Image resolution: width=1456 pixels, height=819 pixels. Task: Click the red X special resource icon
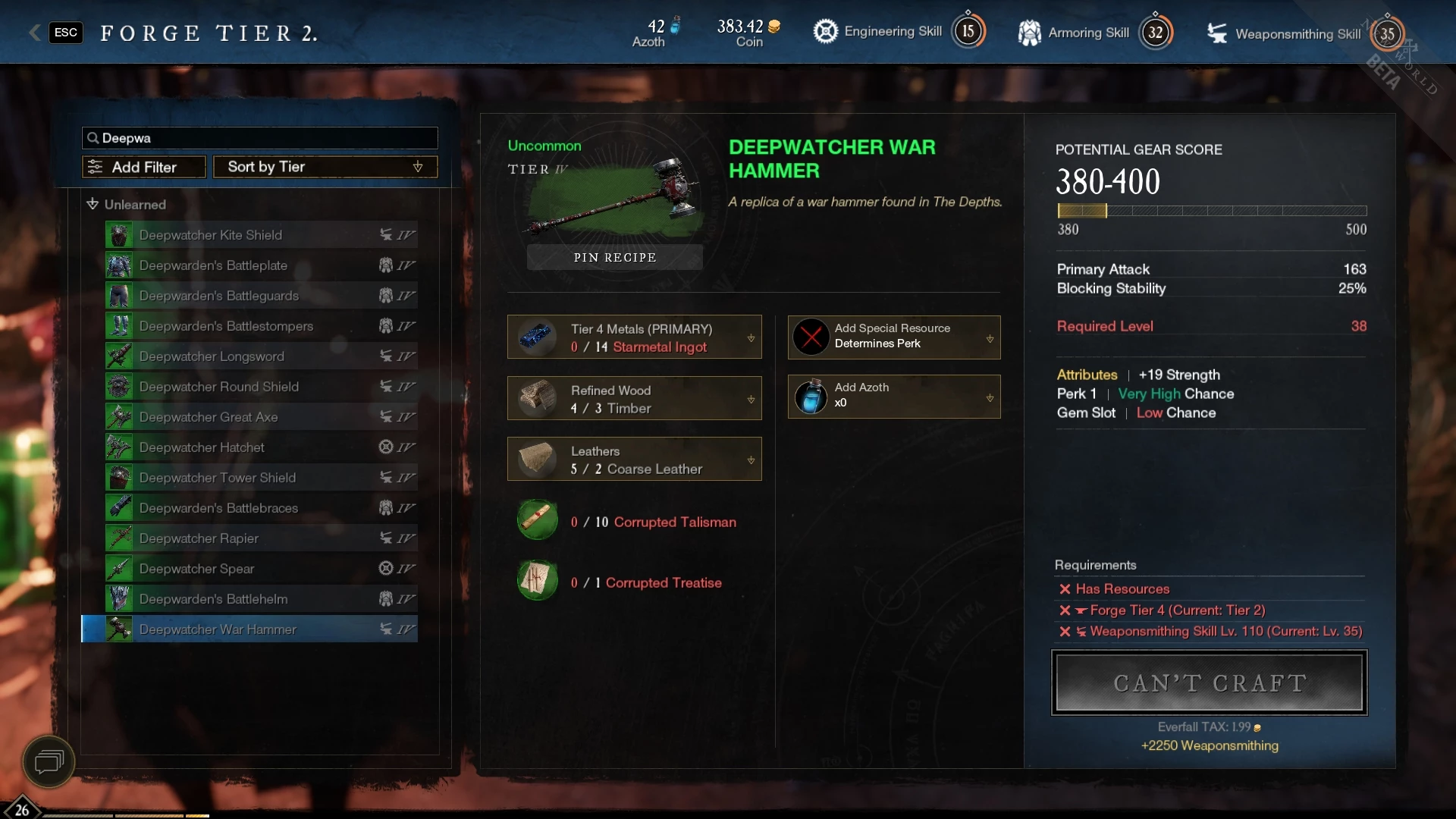tap(811, 337)
